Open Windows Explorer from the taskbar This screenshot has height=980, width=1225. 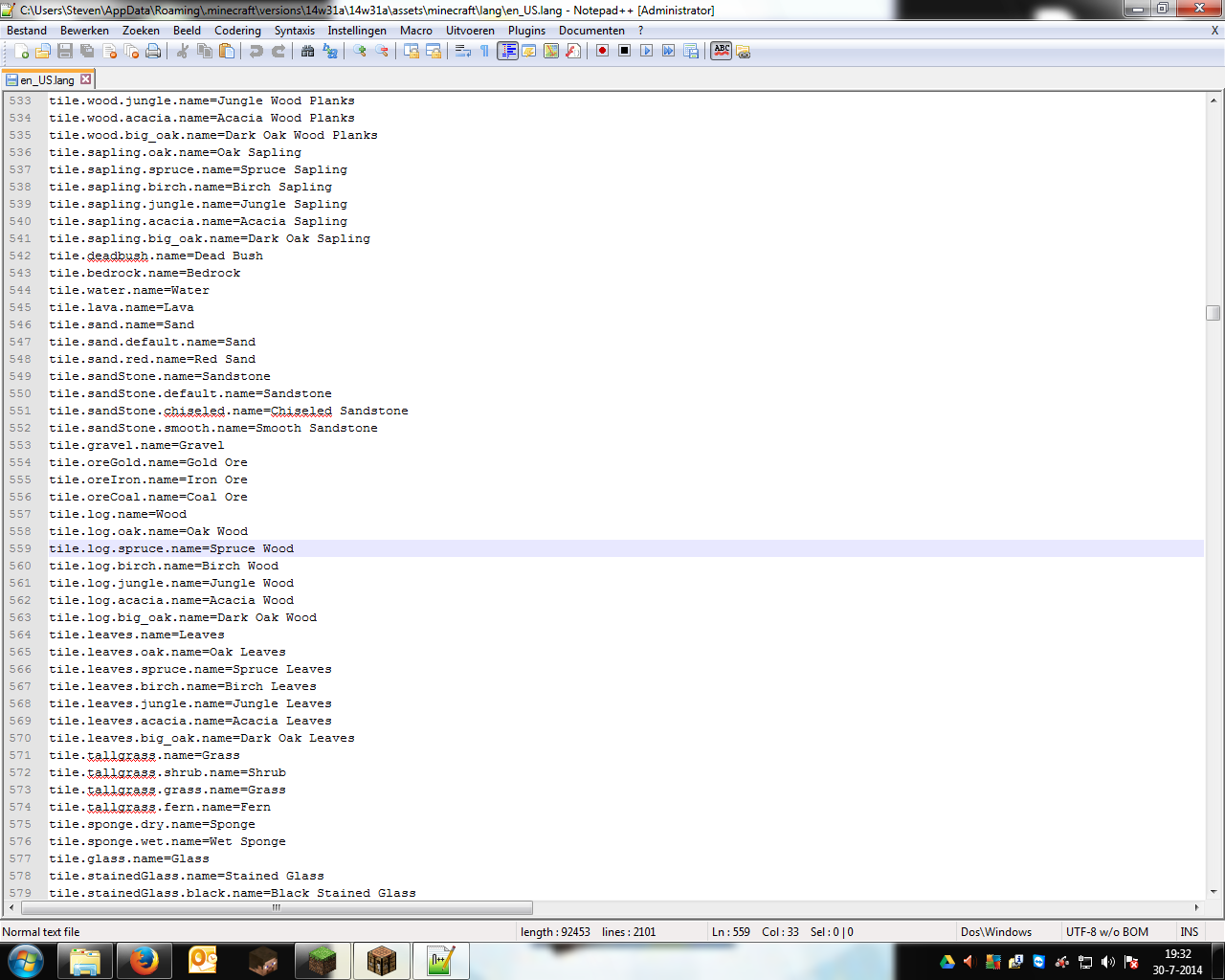85,961
